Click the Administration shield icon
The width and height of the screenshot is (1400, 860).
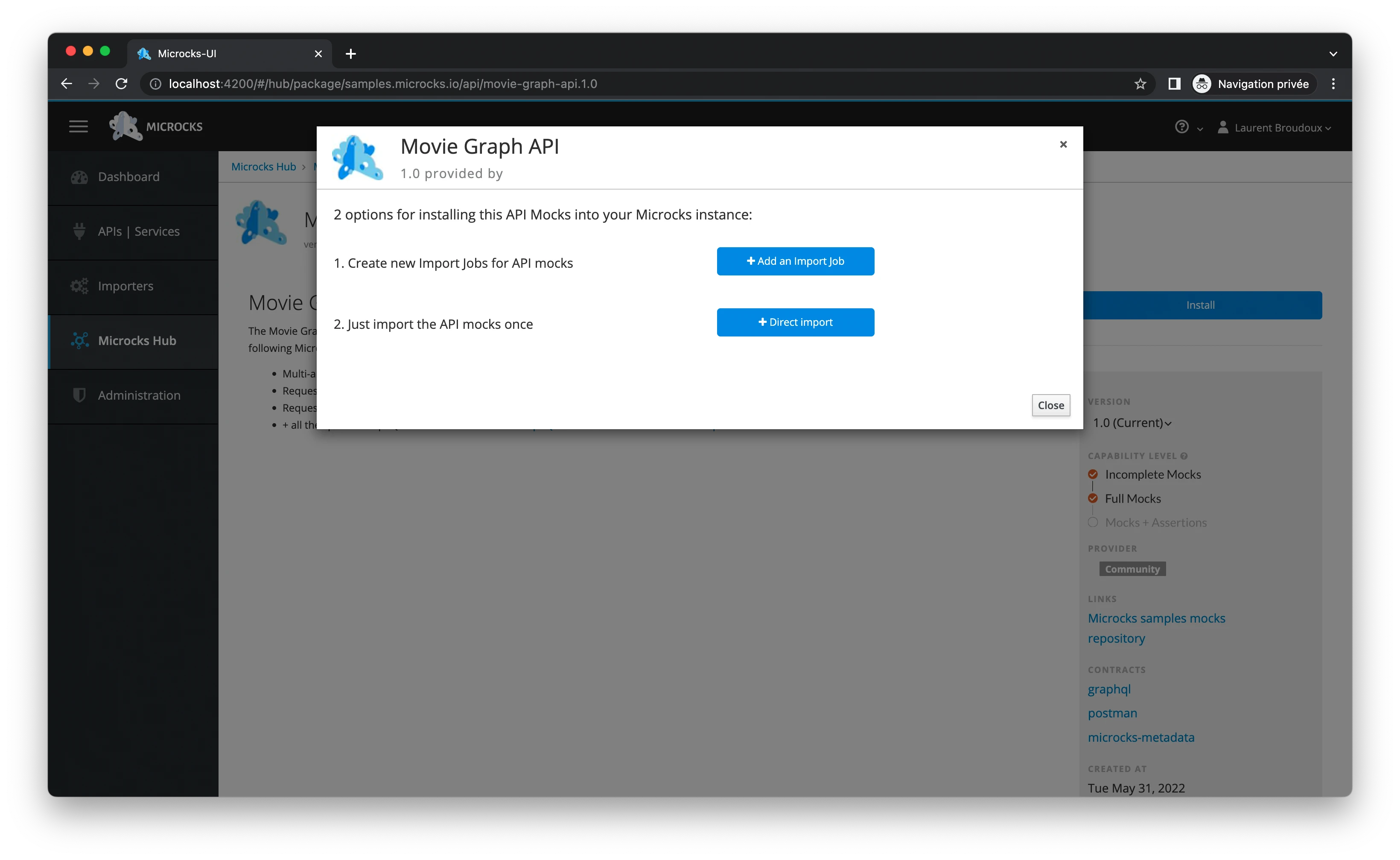[79, 395]
